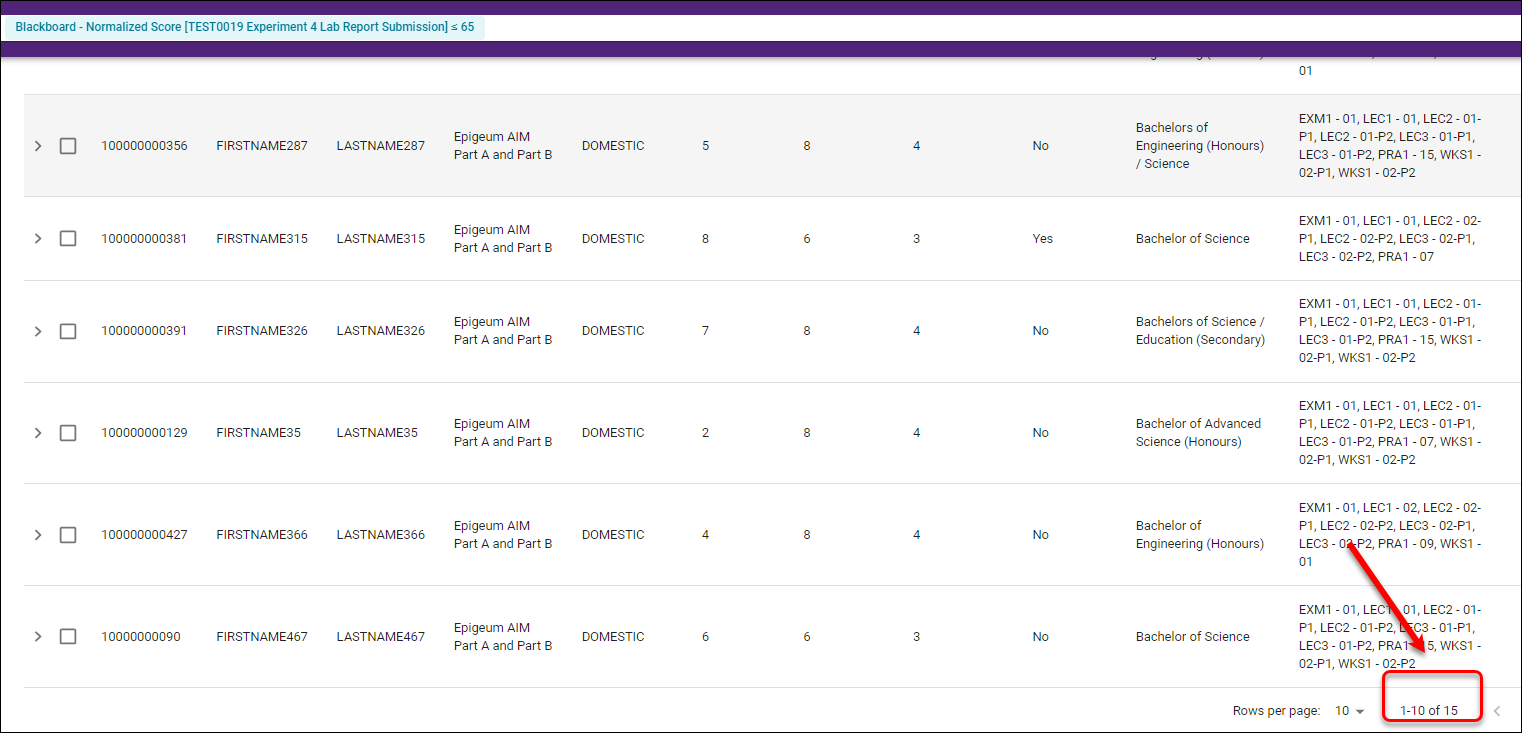Viewport: 1522px width, 733px height.
Task: Click the 1-10 of 15 pagination label
Action: click(1428, 711)
